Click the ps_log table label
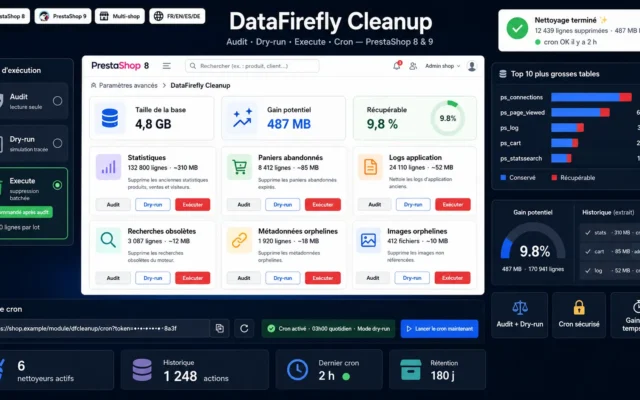The height and width of the screenshot is (400, 640). pyautogui.click(x=509, y=128)
